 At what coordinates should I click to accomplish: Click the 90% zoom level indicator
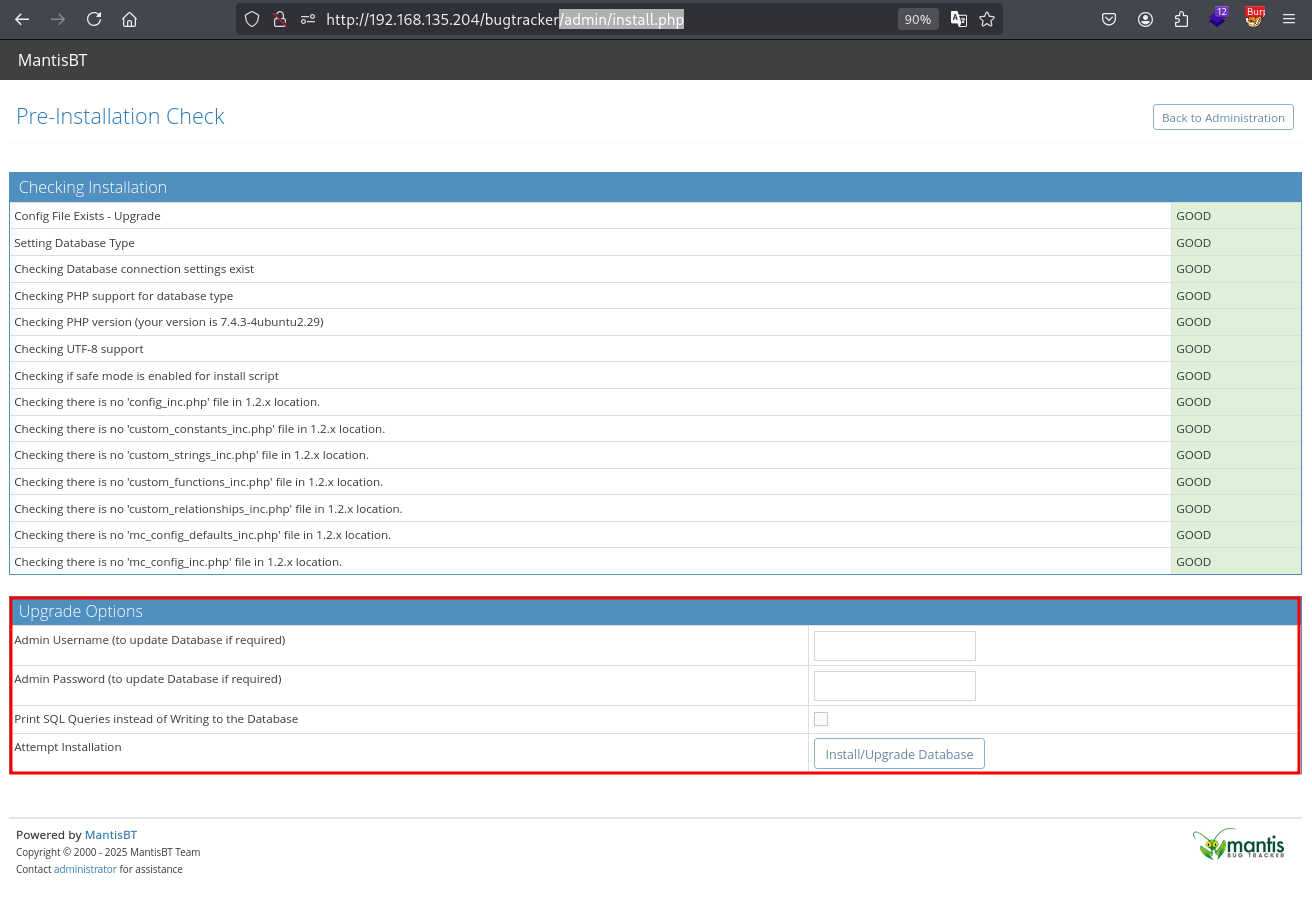(x=917, y=19)
